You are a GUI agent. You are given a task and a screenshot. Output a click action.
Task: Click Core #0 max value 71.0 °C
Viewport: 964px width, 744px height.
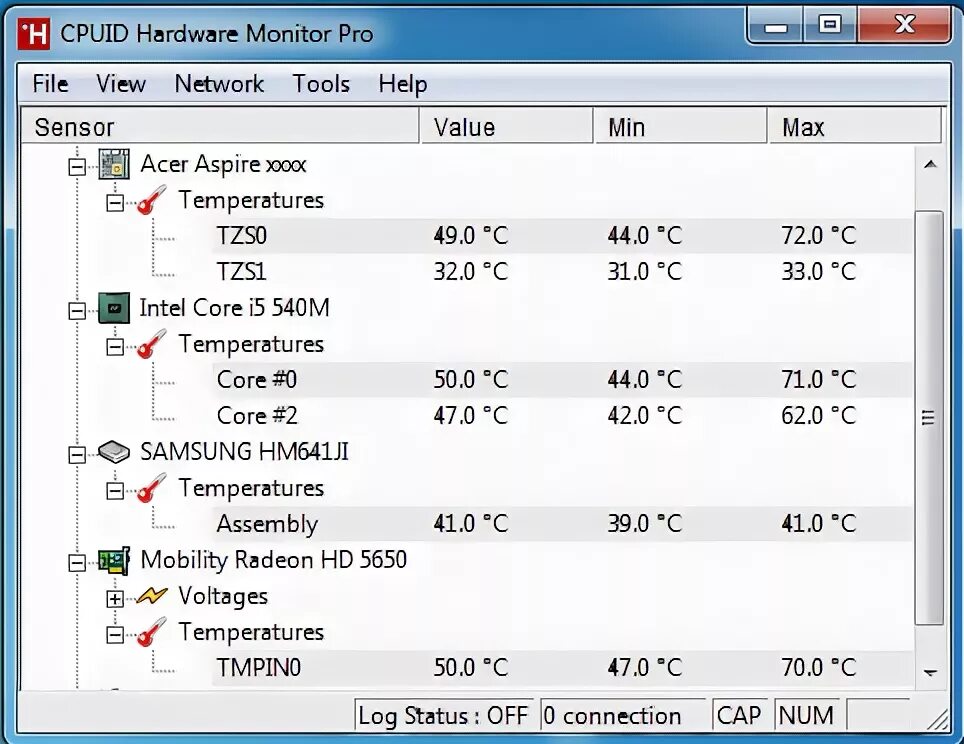tap(818, 379)
